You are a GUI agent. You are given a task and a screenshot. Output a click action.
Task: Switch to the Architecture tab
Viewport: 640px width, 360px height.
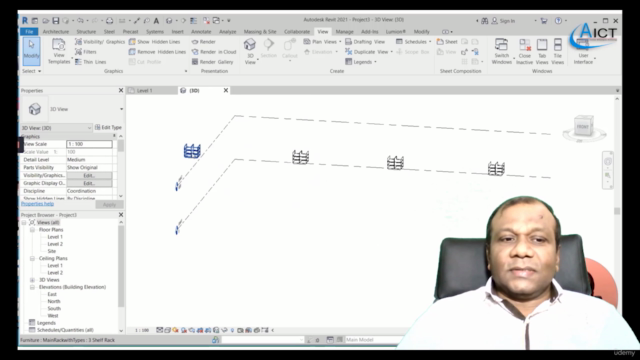(56, 31)
